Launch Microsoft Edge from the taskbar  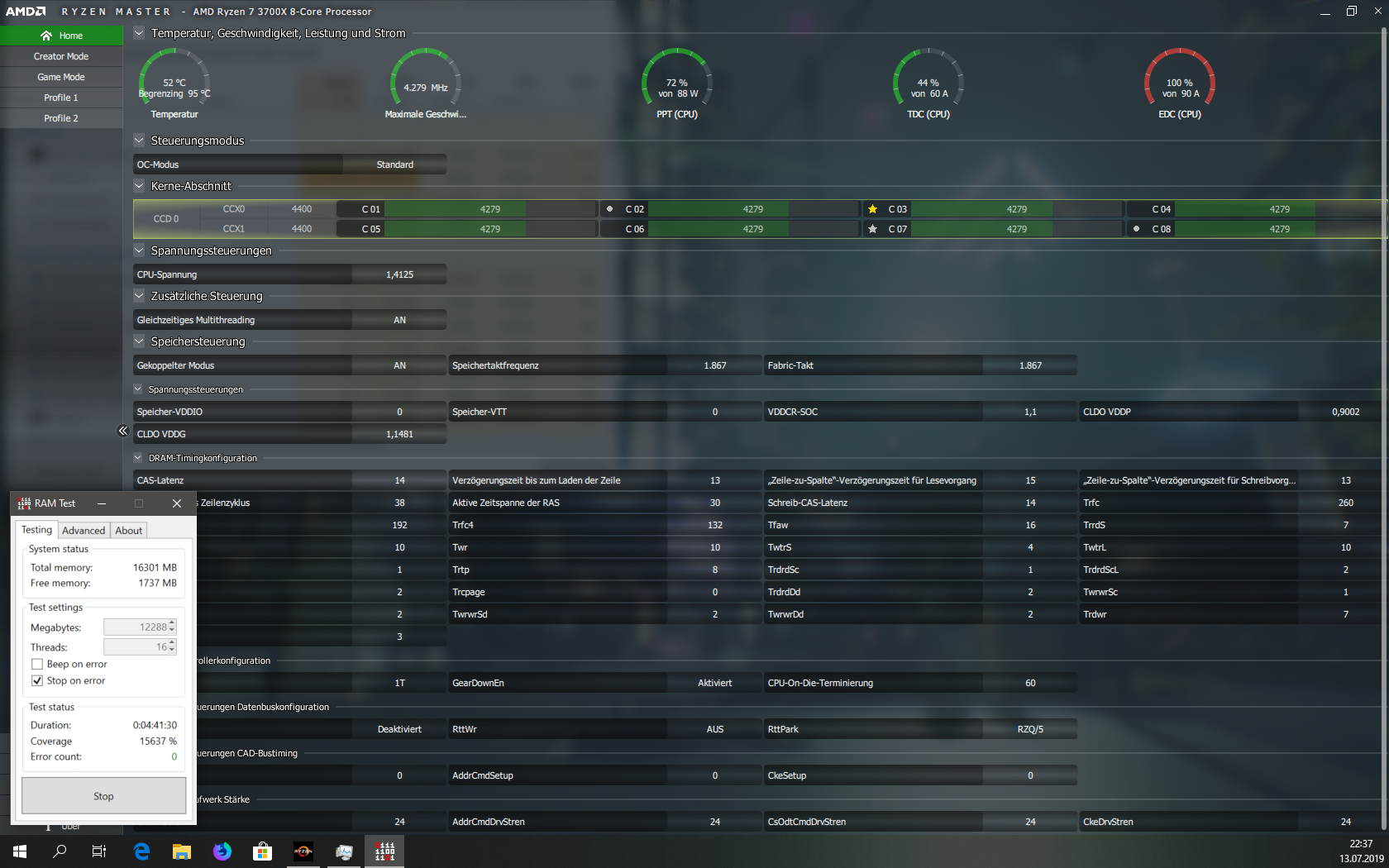(x=141, y=851)
